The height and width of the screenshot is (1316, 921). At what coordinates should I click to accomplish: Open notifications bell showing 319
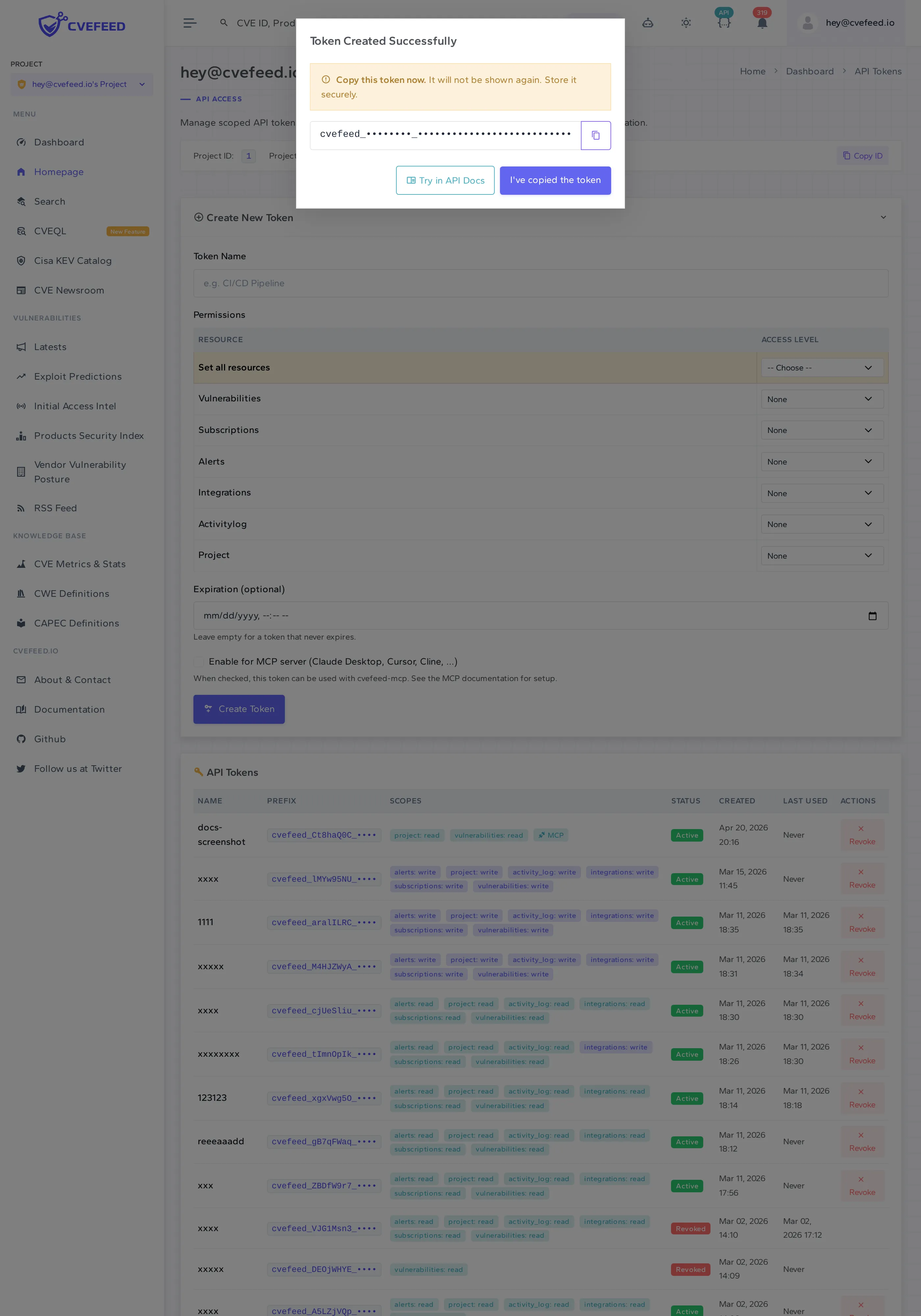coord(762,23)
